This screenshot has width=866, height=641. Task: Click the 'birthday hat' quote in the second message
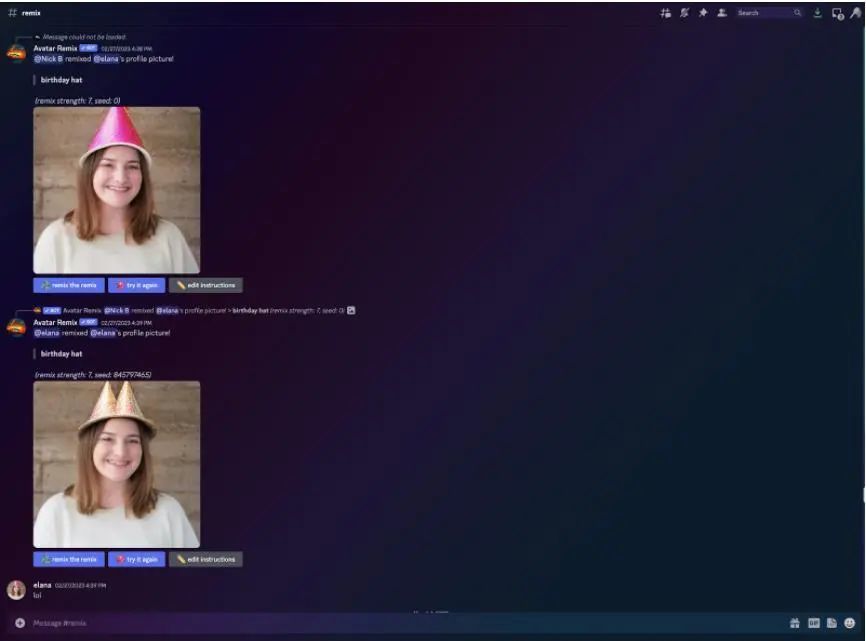point(61,354)
